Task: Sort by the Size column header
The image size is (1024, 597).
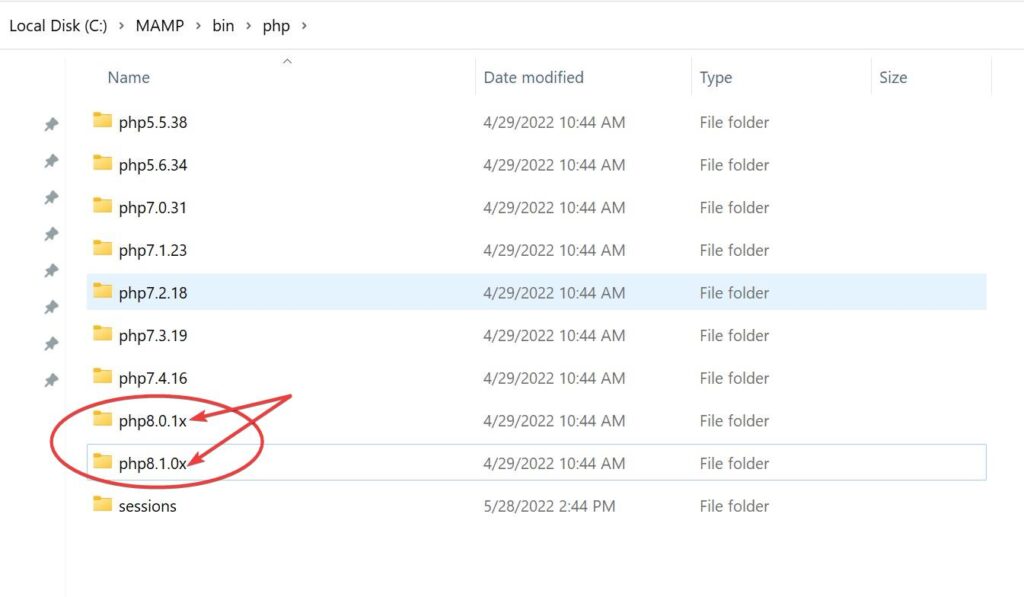Action: pyautogui.click(x=893, y=77)
